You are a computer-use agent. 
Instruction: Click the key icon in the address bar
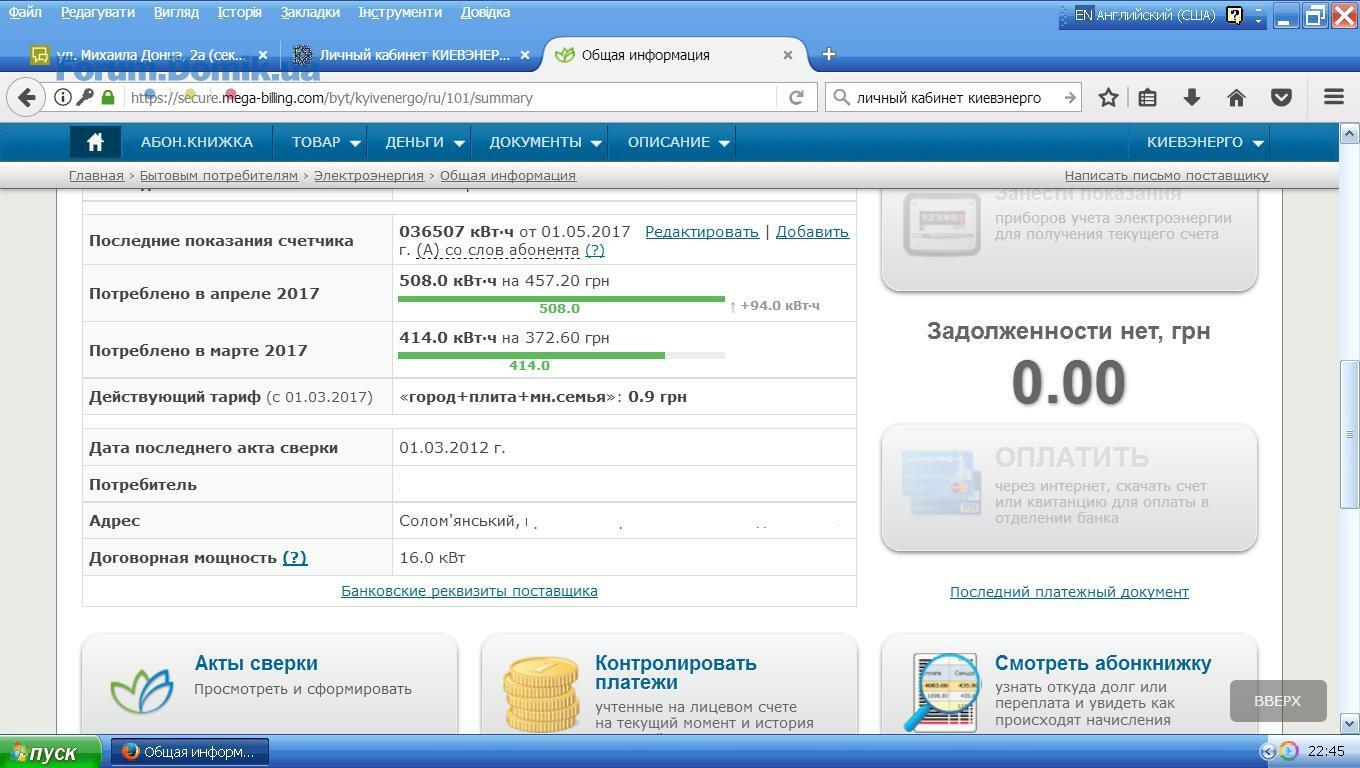pyautogui.click(x=85, y=97)
